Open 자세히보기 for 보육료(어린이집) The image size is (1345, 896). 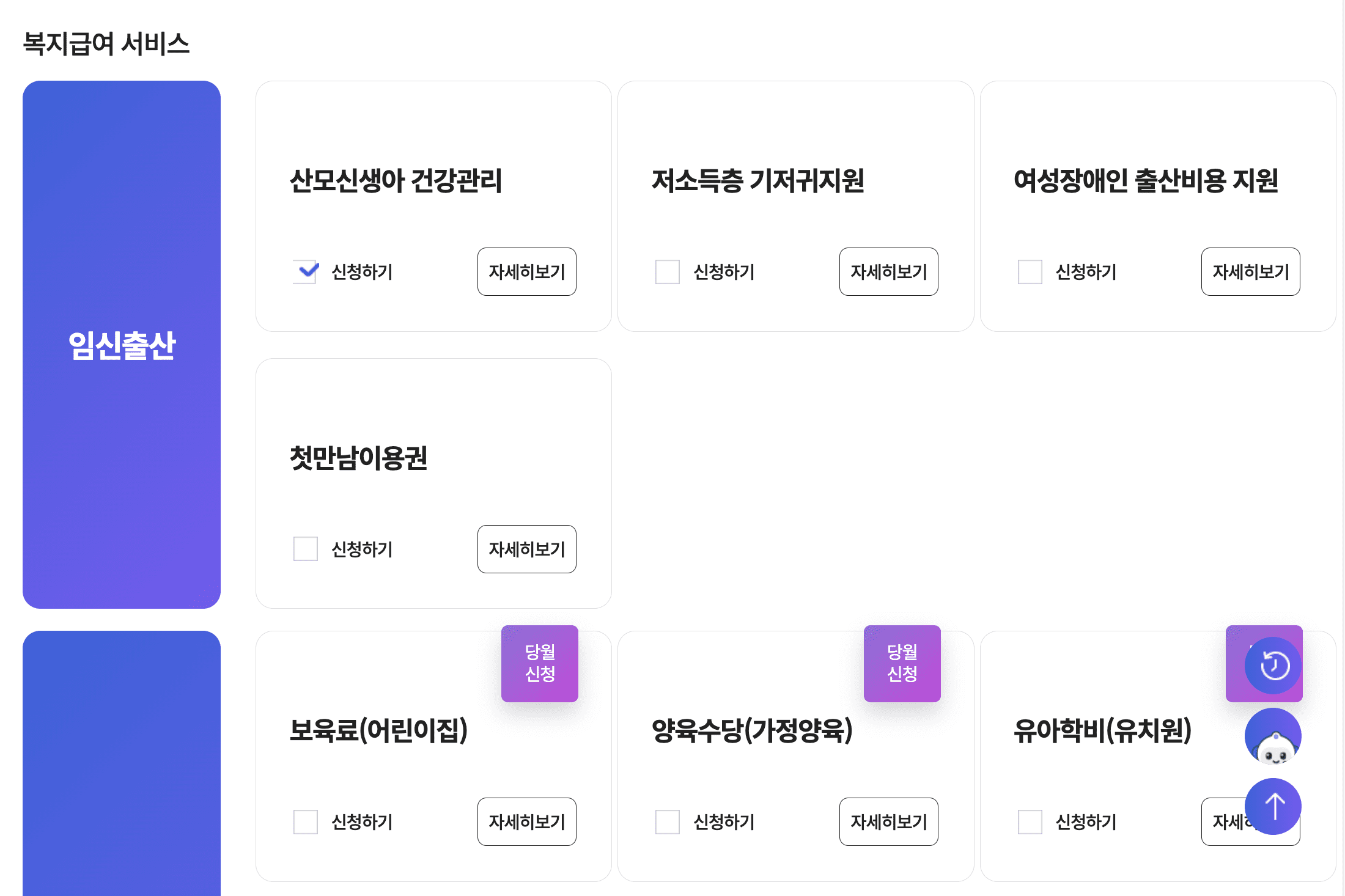(x=526, y=822)
